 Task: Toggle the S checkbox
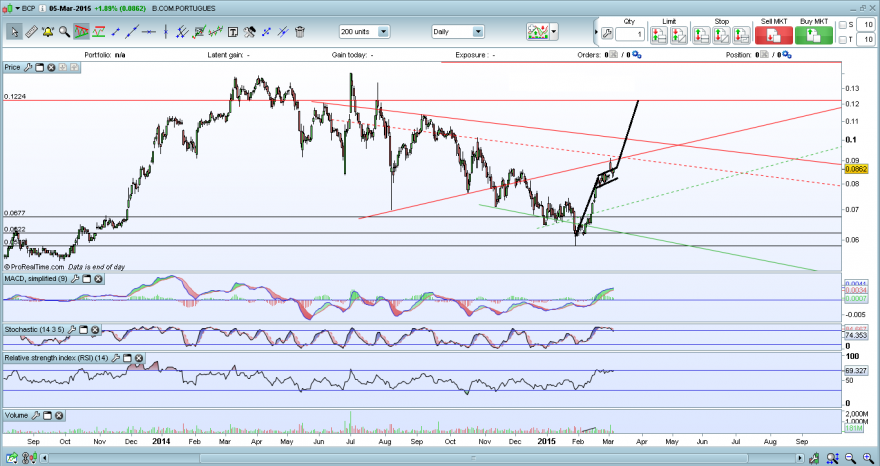pos(842,25)
